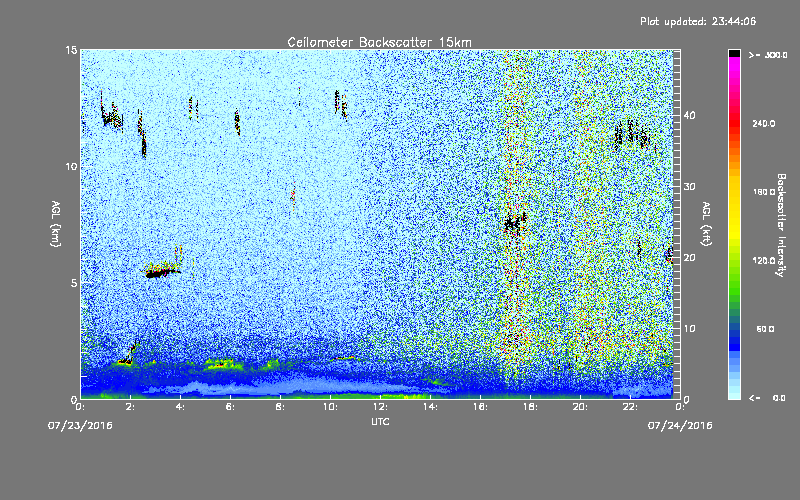Click the 'Backscatter Intensity' colorbar label
The width and height of the screenshot is (800, 500).
click(781, 225)
